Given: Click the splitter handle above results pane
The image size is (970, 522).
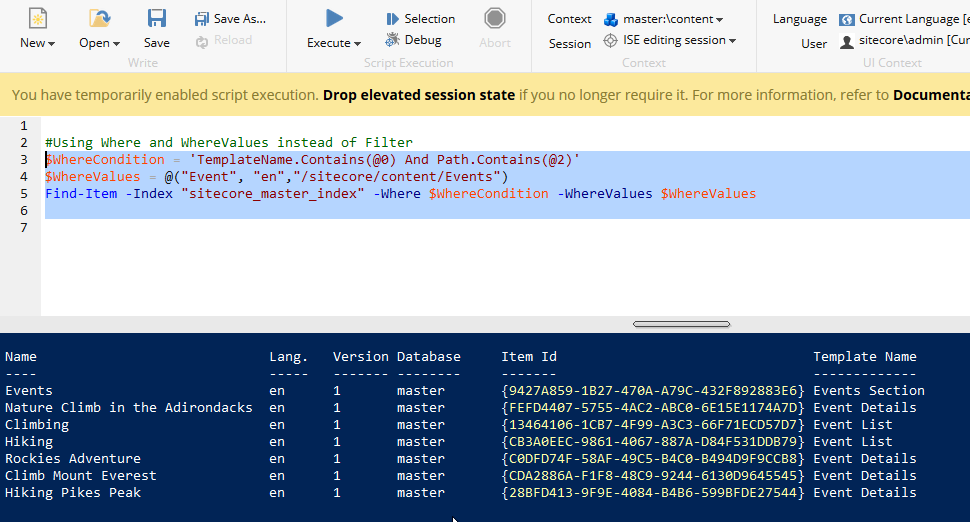Looking at the screenshot, I should click(681, 324).
